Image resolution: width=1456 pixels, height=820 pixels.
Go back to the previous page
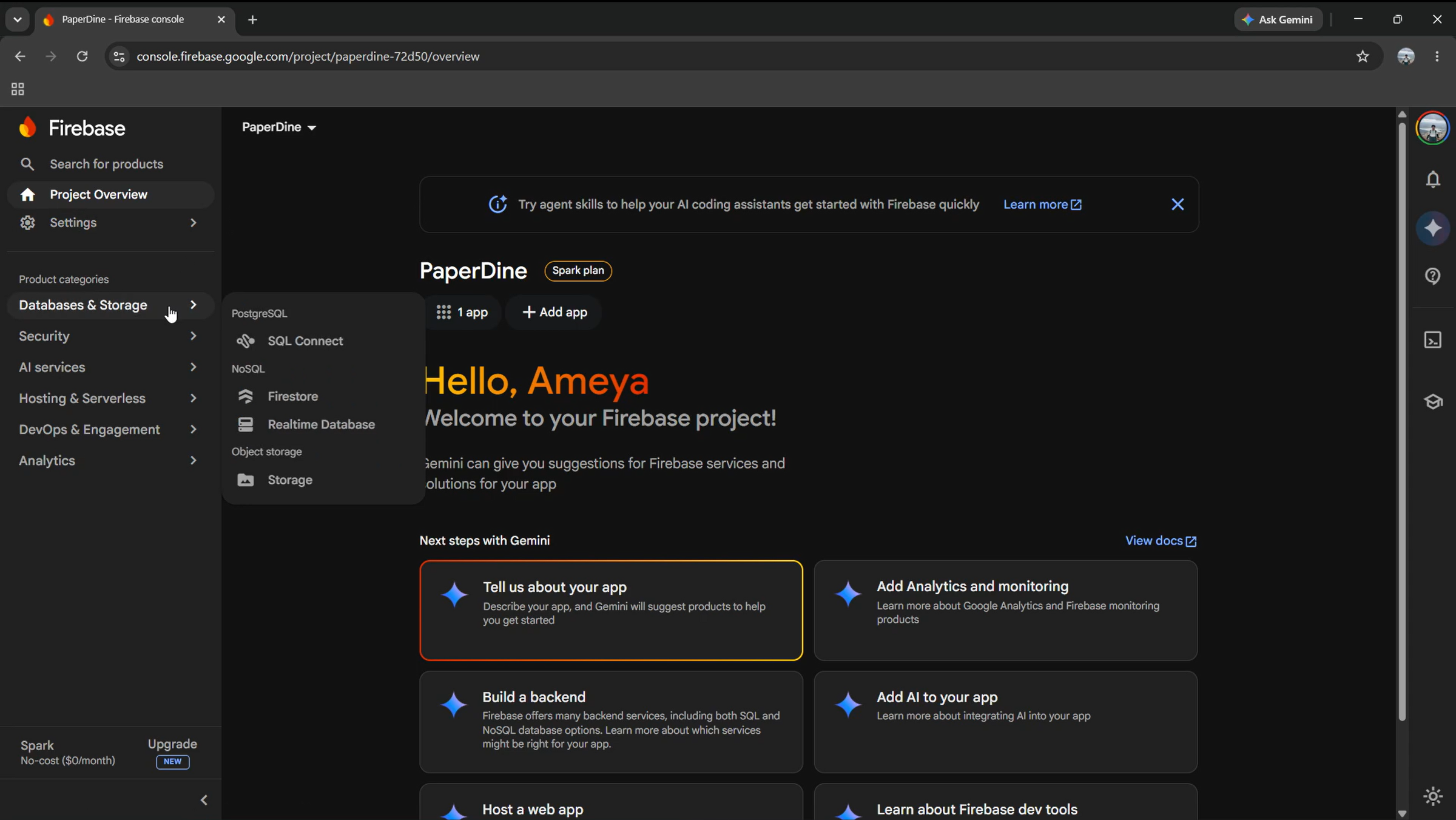(x=20, y=56)
